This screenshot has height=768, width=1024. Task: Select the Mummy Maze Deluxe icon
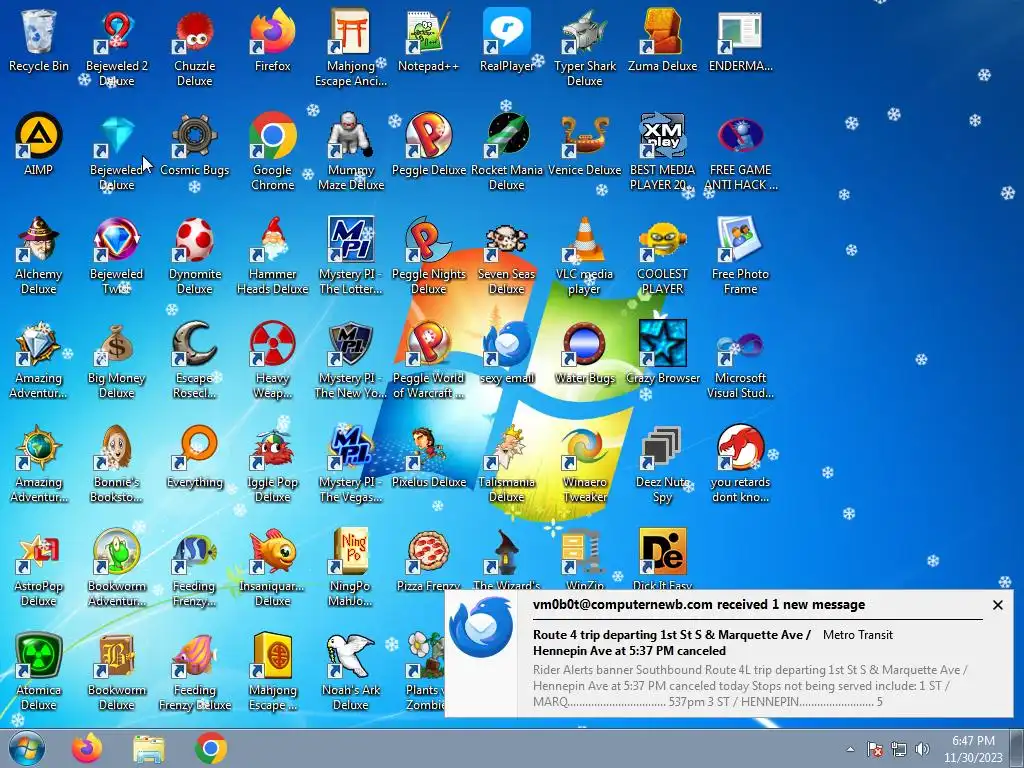tap(351, 152)
